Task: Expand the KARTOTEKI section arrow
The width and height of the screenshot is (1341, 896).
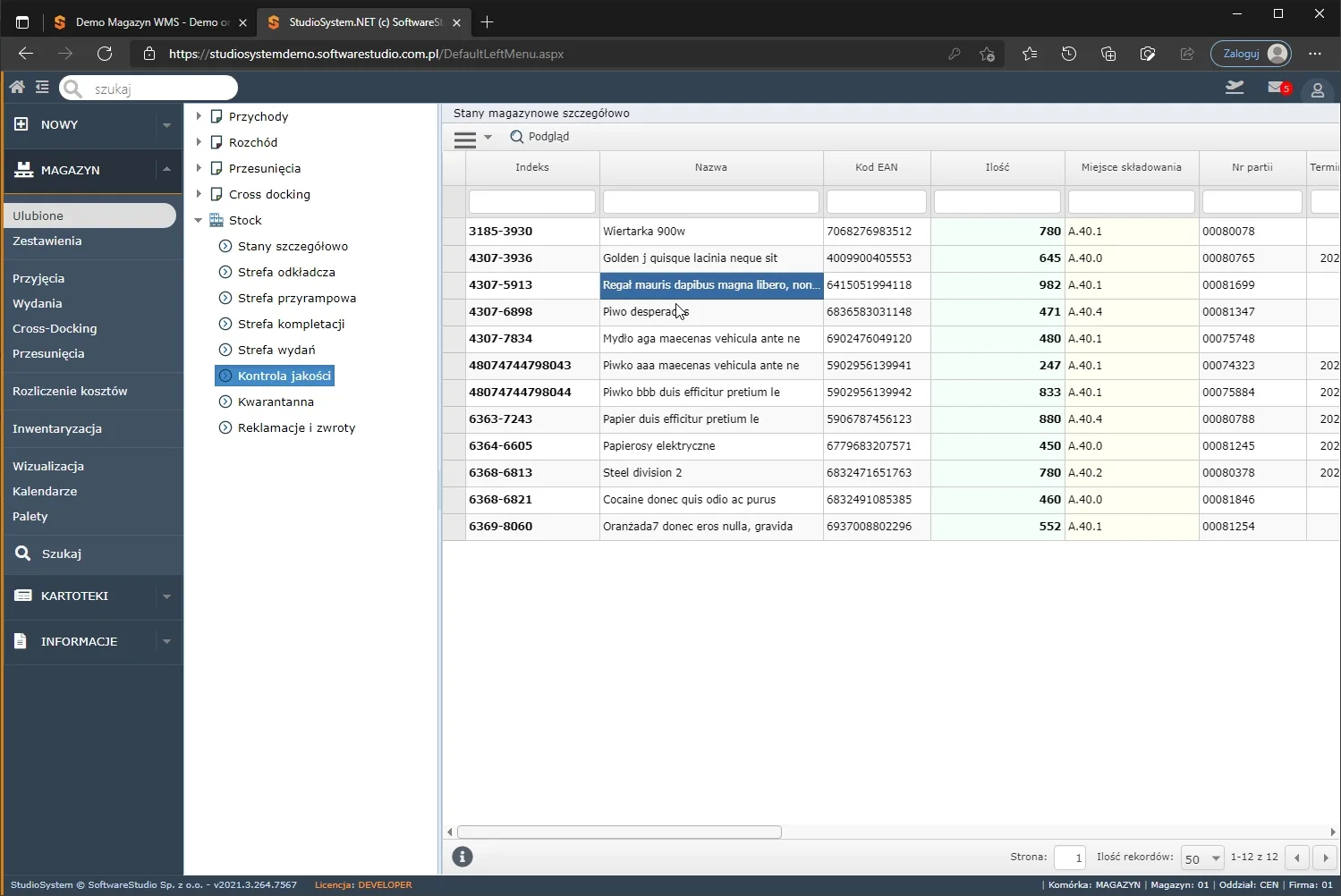Action: pyautogui.click(x=166, y=596)
